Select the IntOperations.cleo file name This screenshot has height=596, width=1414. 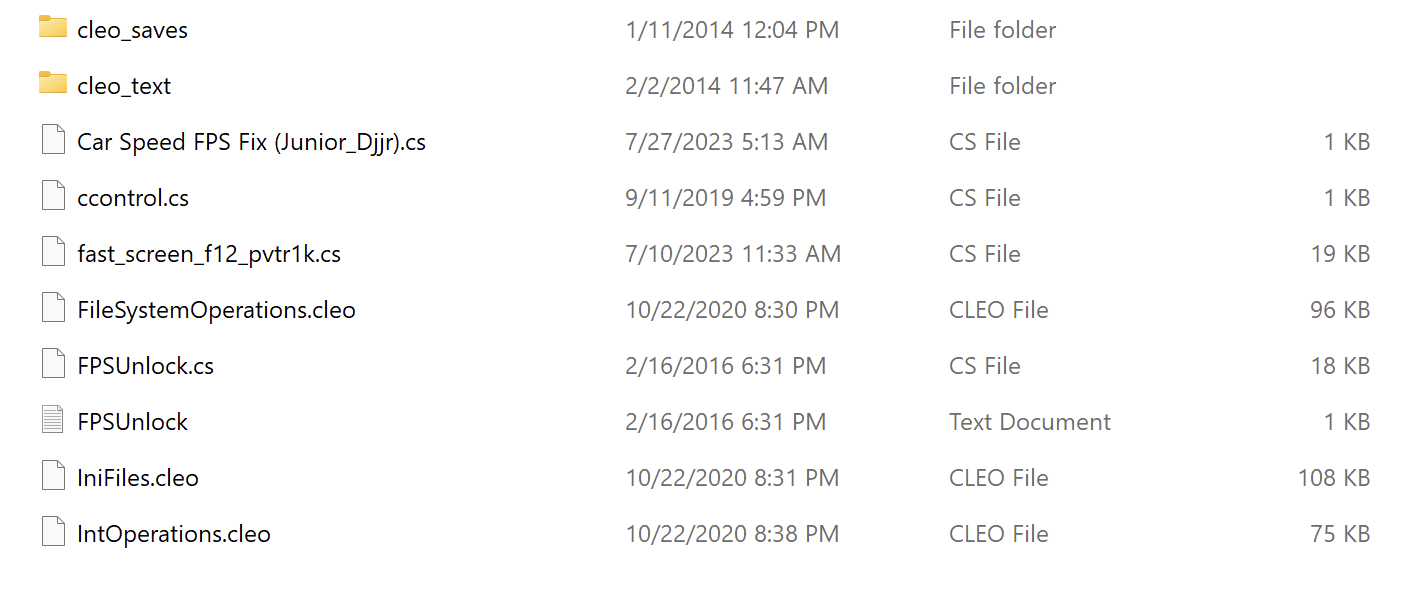[x=174, y=534]
